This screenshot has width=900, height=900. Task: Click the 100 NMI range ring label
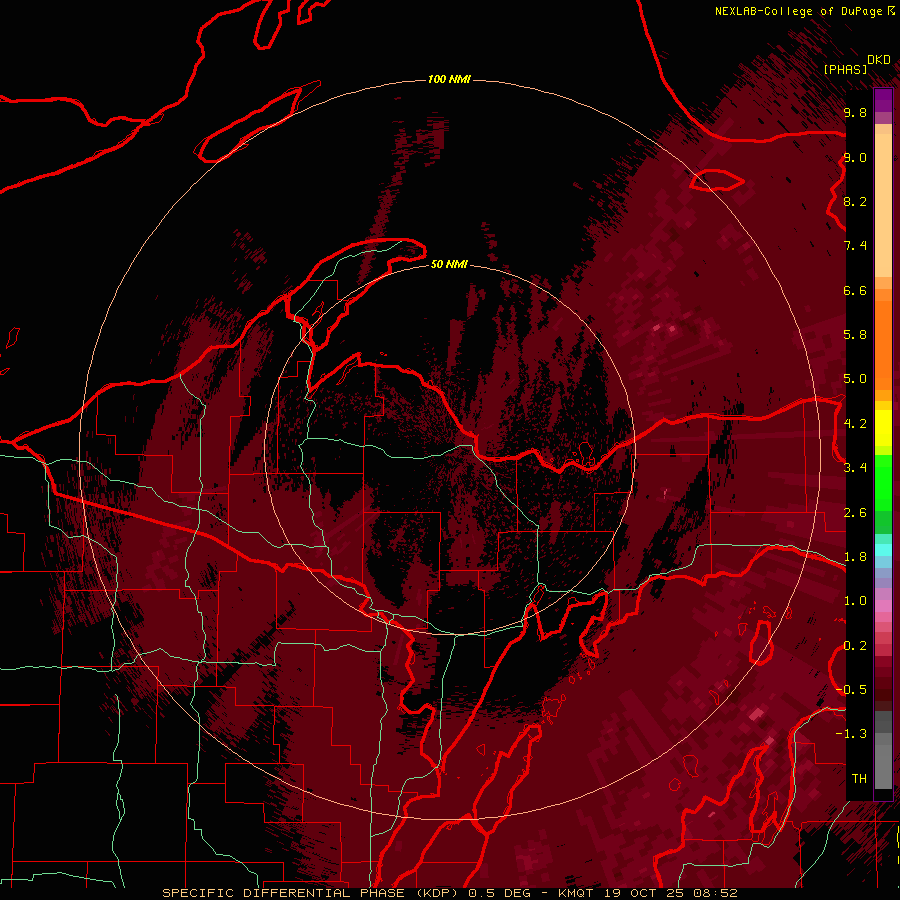tap(449, 79)
